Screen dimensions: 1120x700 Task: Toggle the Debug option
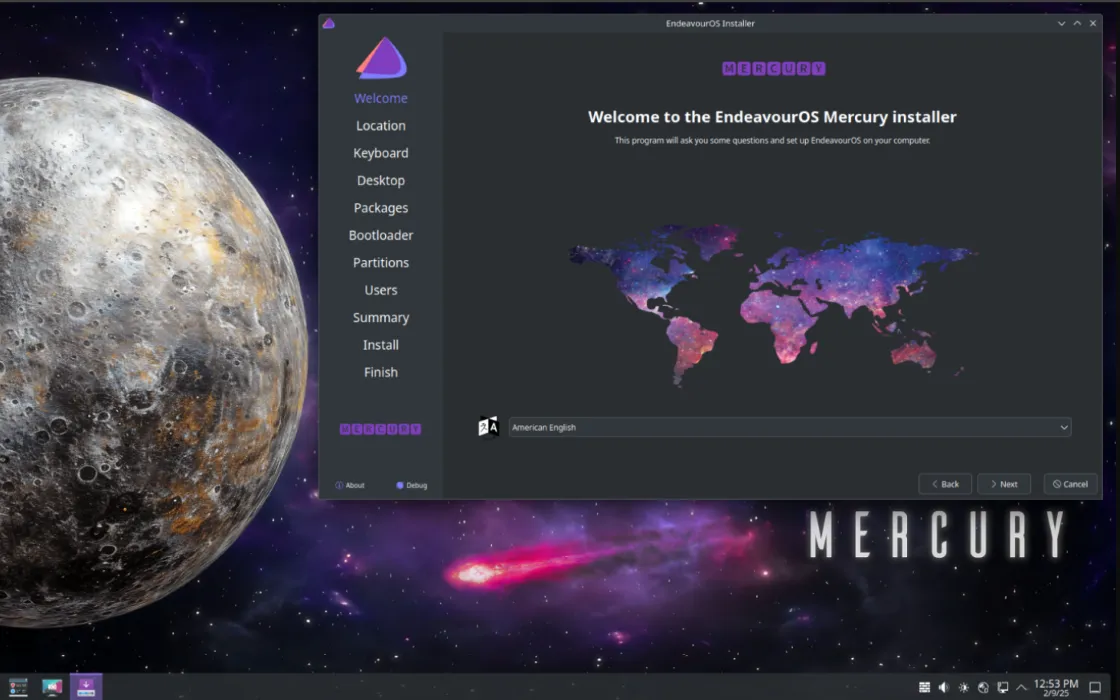point(411,485)
